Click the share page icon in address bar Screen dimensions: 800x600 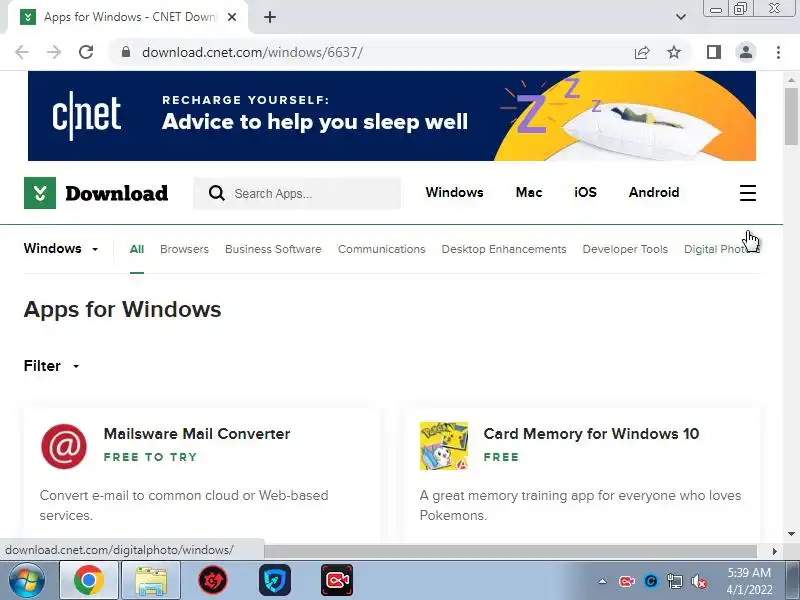(x=642, y=52)
